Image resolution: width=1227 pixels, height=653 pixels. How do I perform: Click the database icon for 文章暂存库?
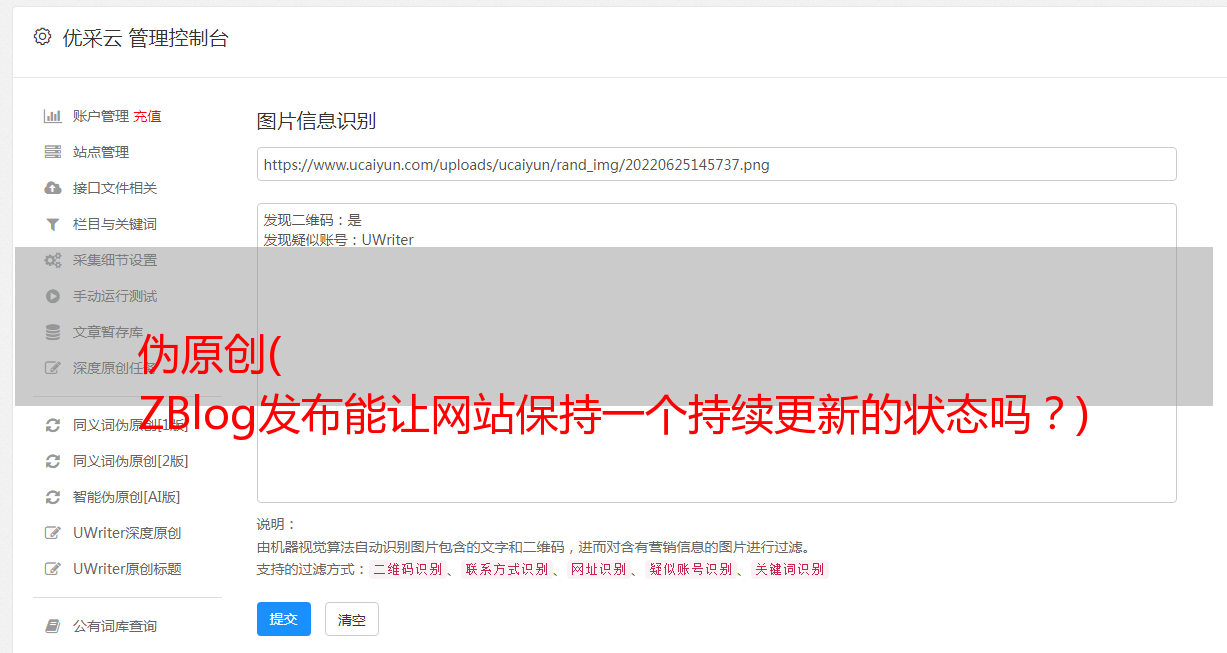click(53, 332)
